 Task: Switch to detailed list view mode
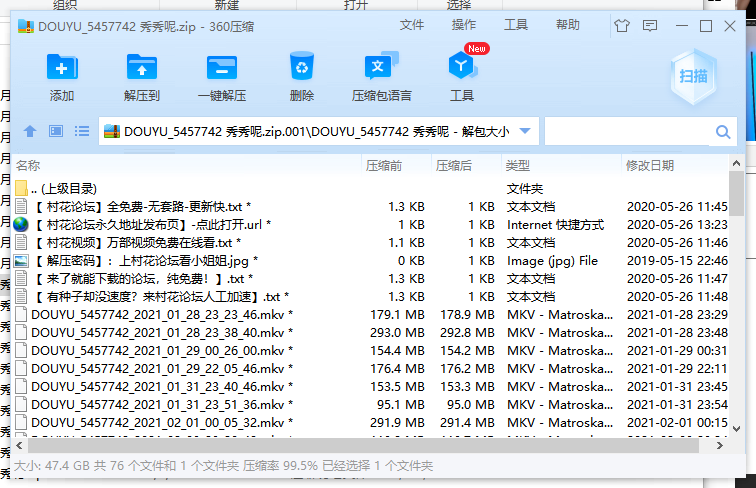point(82,131)
